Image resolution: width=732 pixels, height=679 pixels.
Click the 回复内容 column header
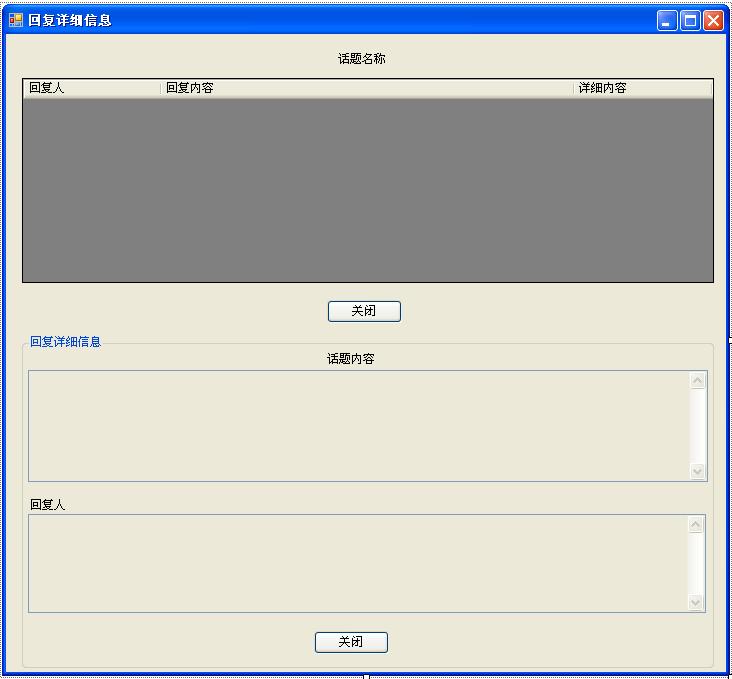click(x=366, y=88)
